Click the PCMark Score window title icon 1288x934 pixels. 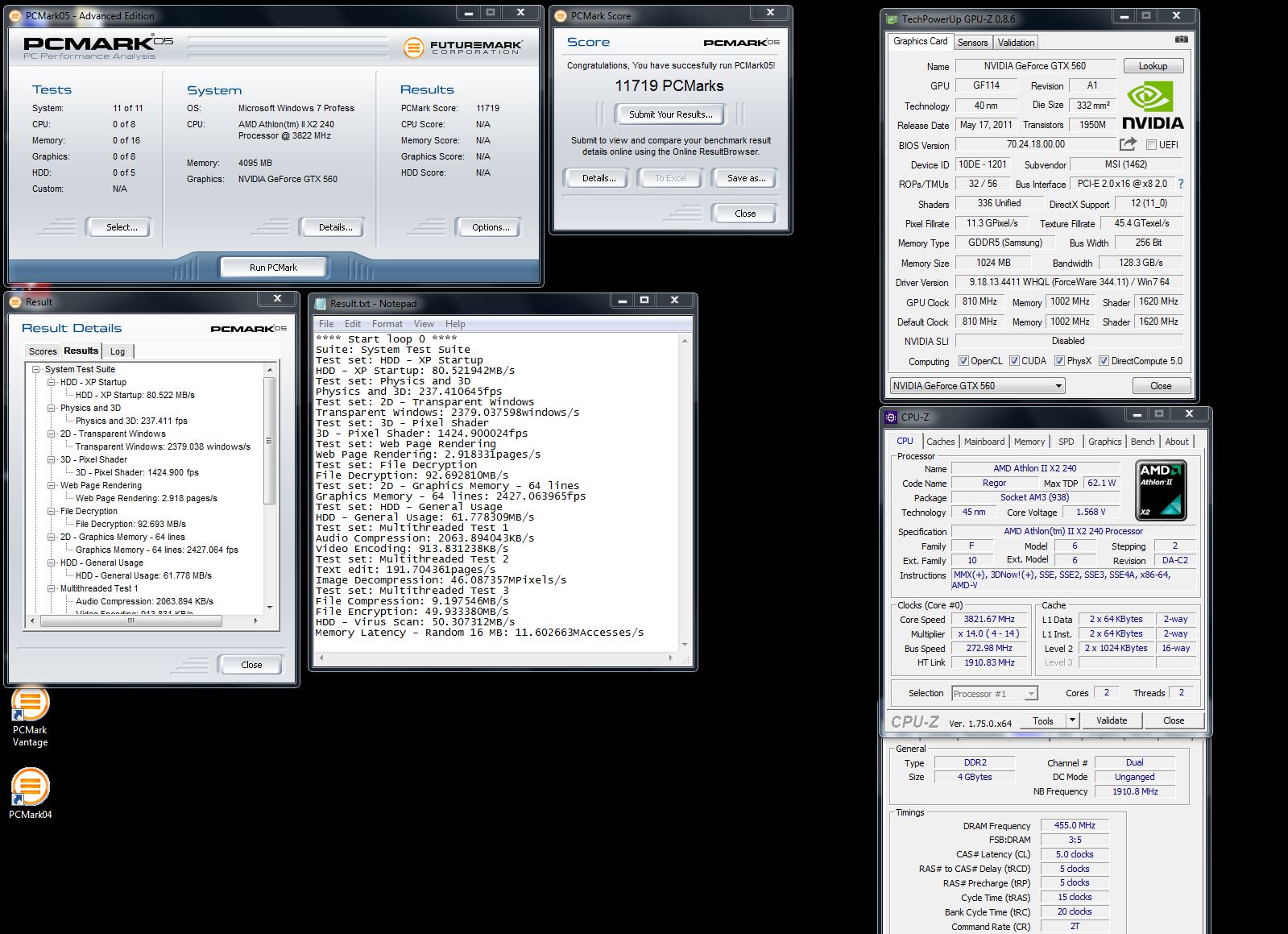[x=561, y=15]
